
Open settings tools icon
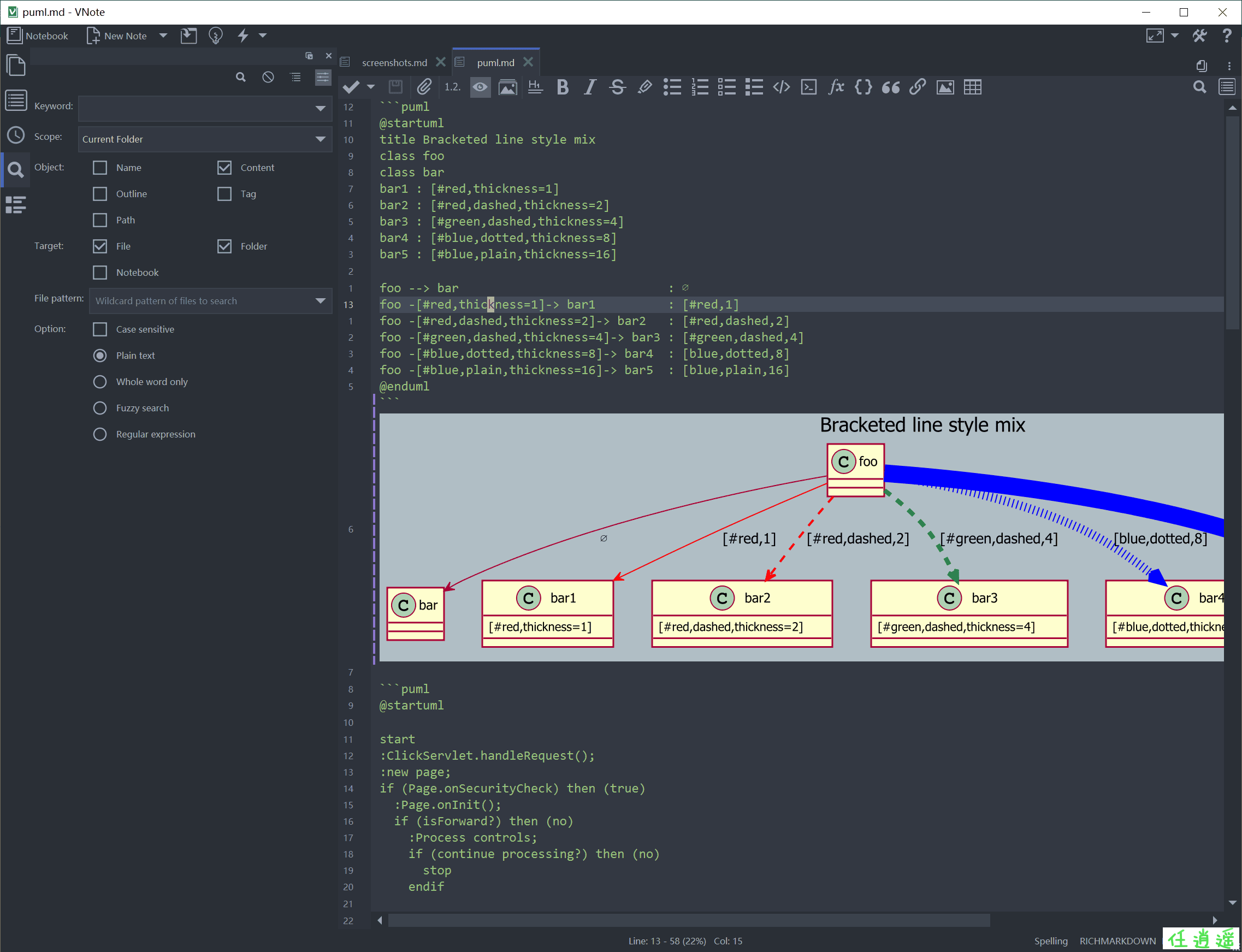click(x=1199, y=36)
